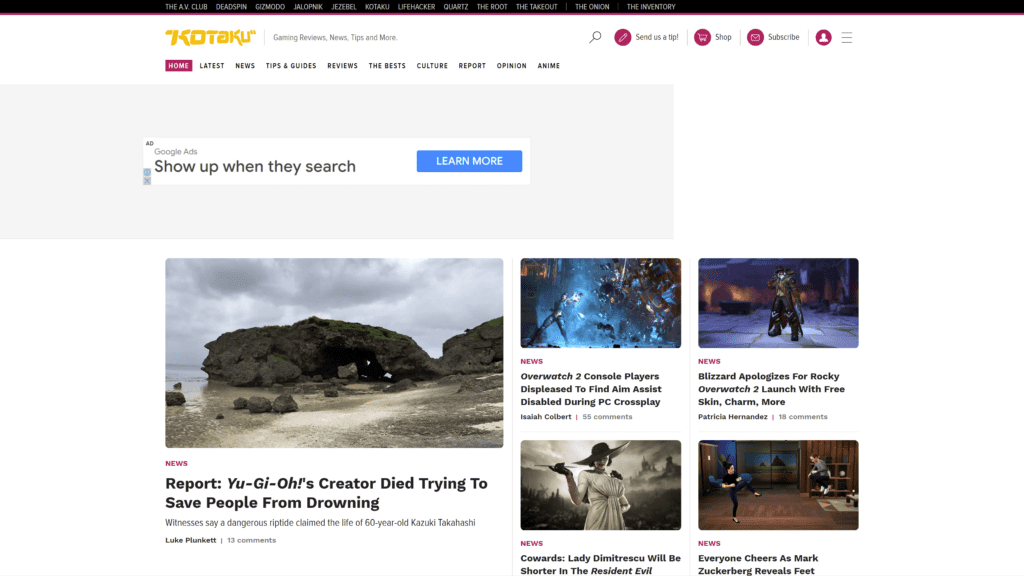Visit the Opinion section
The image size is (1024, 576).
[511, 66]
